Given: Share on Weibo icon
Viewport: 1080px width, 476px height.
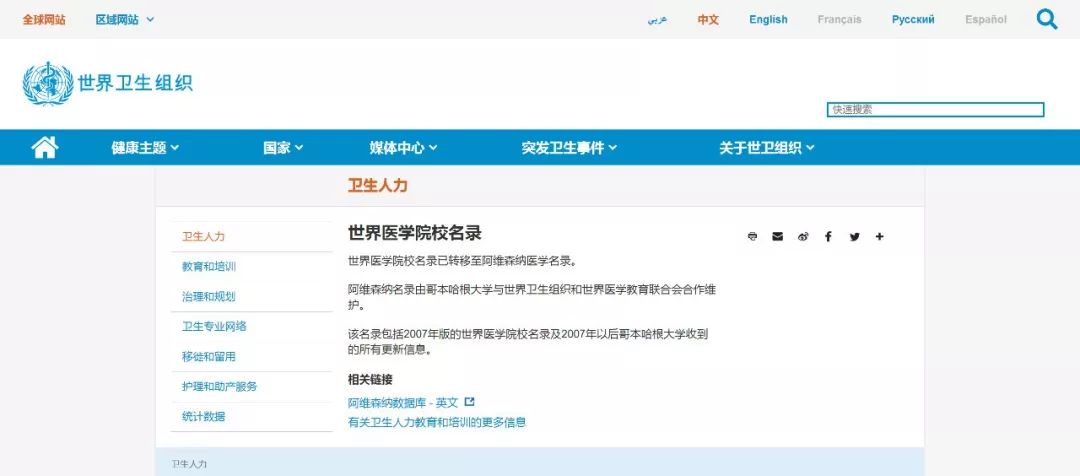Looking at the screenshot, I should click(x=803, y=237).
